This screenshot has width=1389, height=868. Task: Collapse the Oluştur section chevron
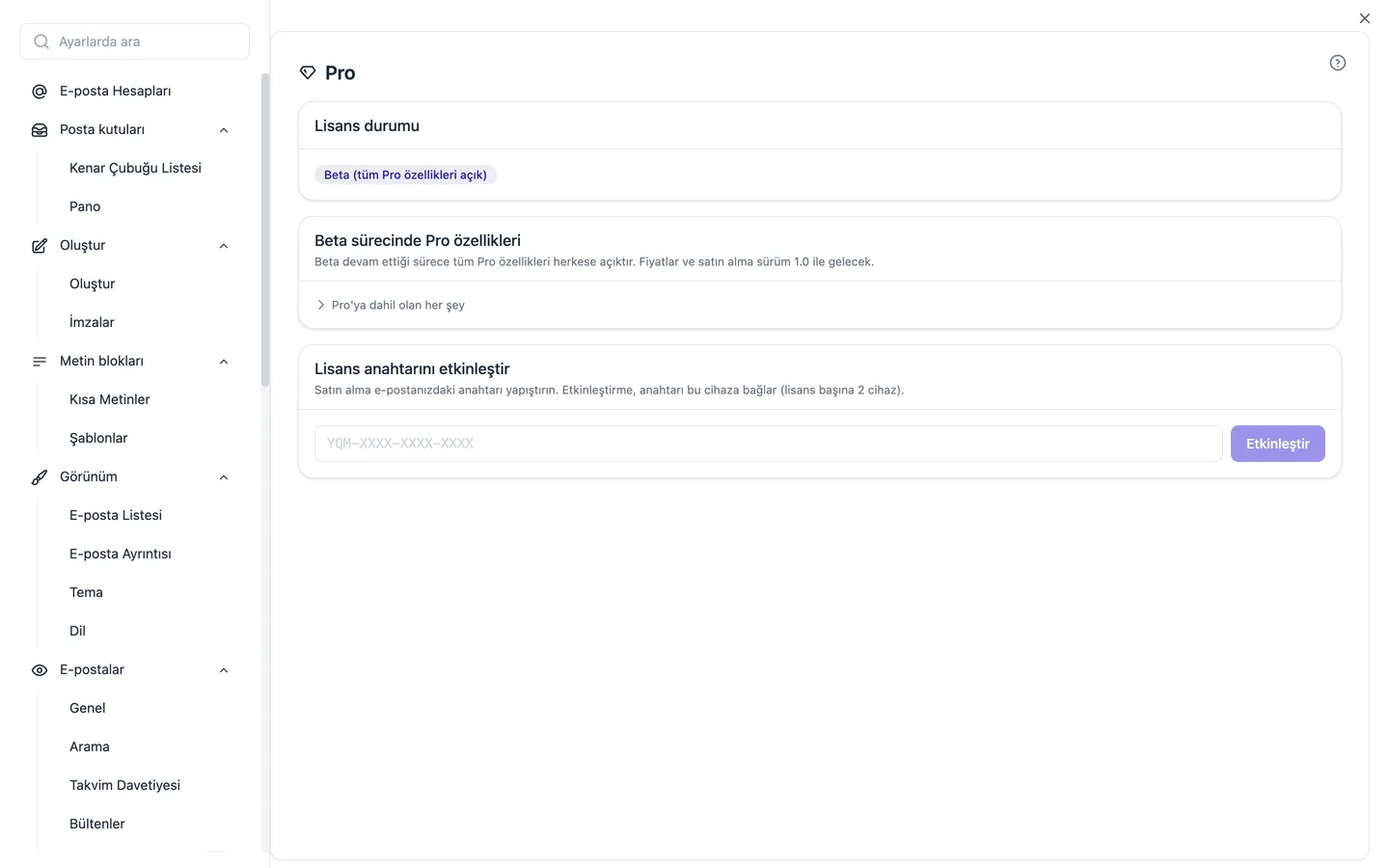point(224,246)
